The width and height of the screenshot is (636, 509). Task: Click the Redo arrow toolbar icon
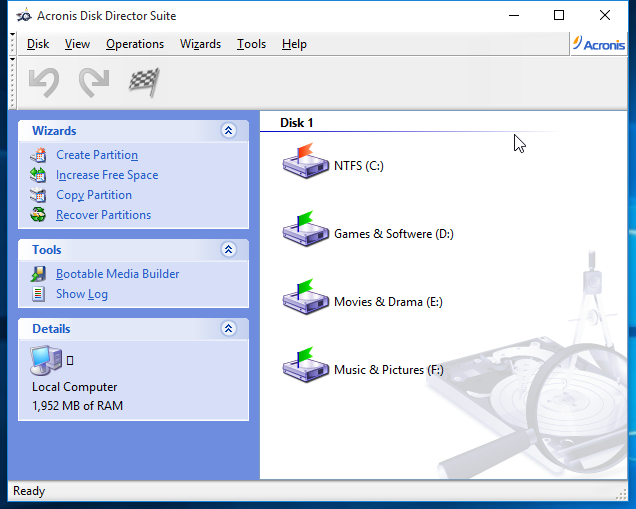(94, 83)
